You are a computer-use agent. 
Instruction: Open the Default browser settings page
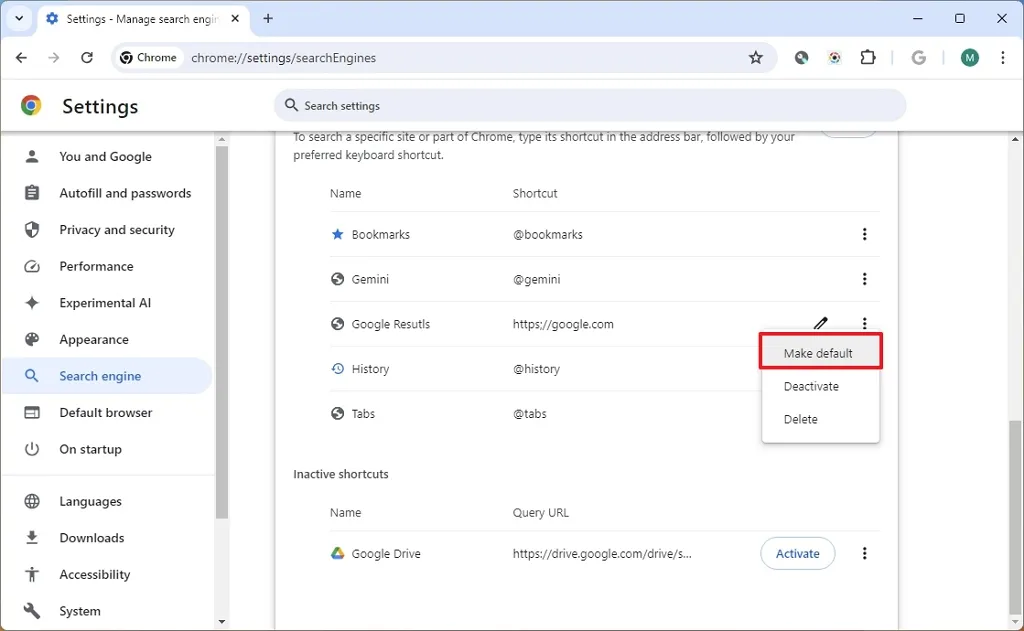click(105, 412)
